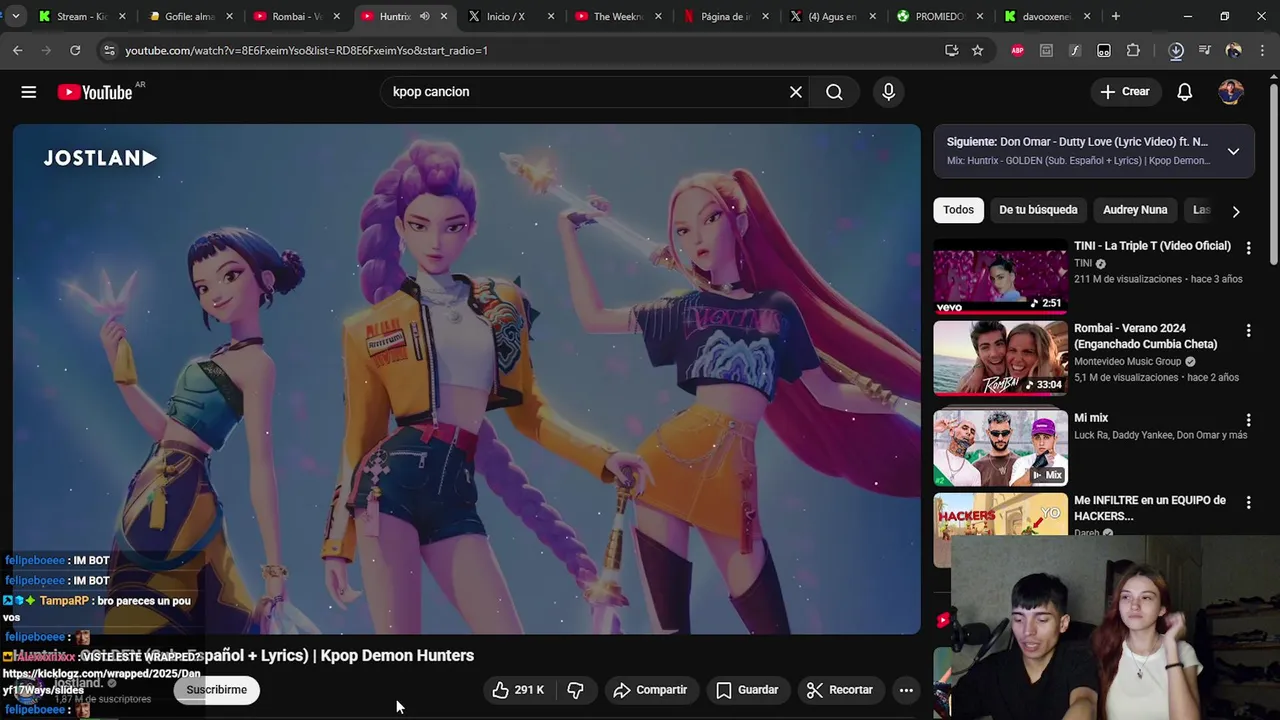This screenshot has height=720, width=1280.
Task: Open YouTube notifications bell
Action: pos(1184,92)
